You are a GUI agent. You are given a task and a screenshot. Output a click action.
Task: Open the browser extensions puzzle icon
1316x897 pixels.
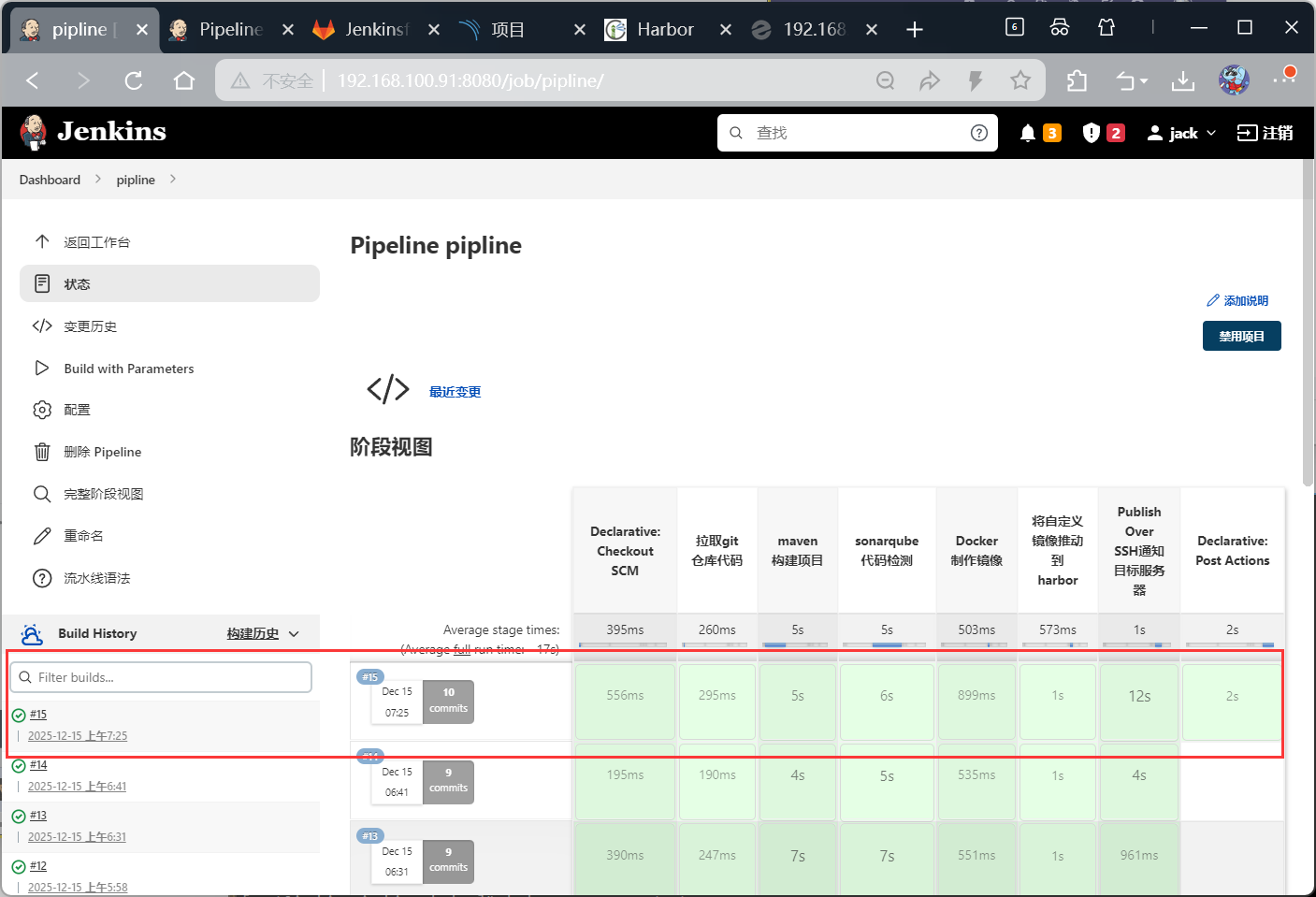point(1077,80)
